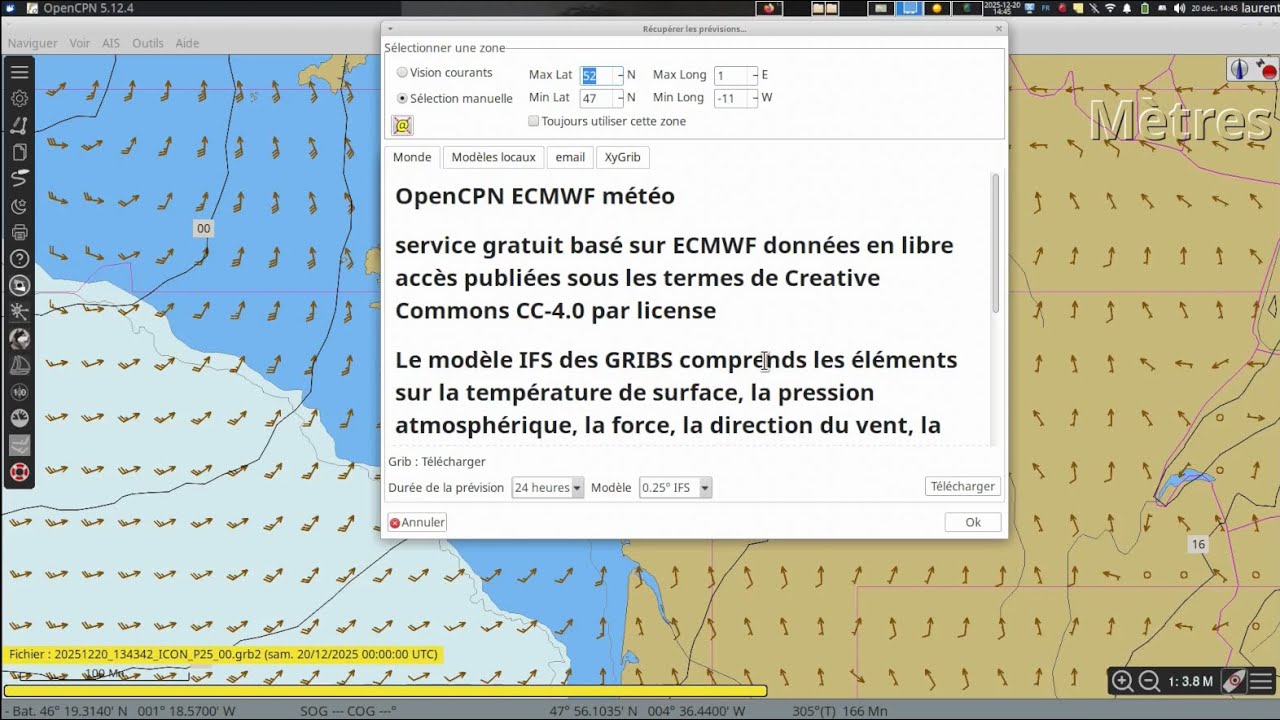This screenshot has height=720, width=1280.
Task: Click the 'Fichier : 20251220_134342_ICON_P25_00.grb2' label
Action: pyautogui.click(x=222, y=655)
